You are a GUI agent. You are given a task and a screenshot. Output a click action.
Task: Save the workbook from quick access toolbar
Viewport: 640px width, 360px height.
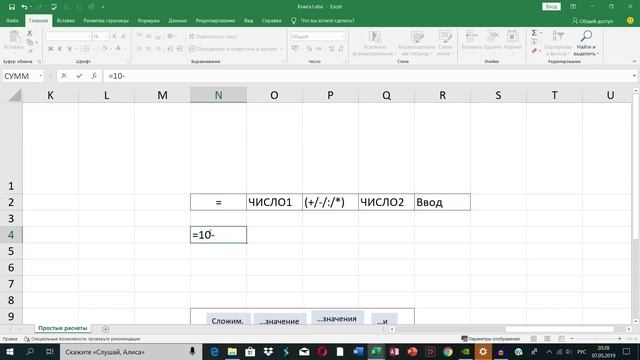[12, 7]
